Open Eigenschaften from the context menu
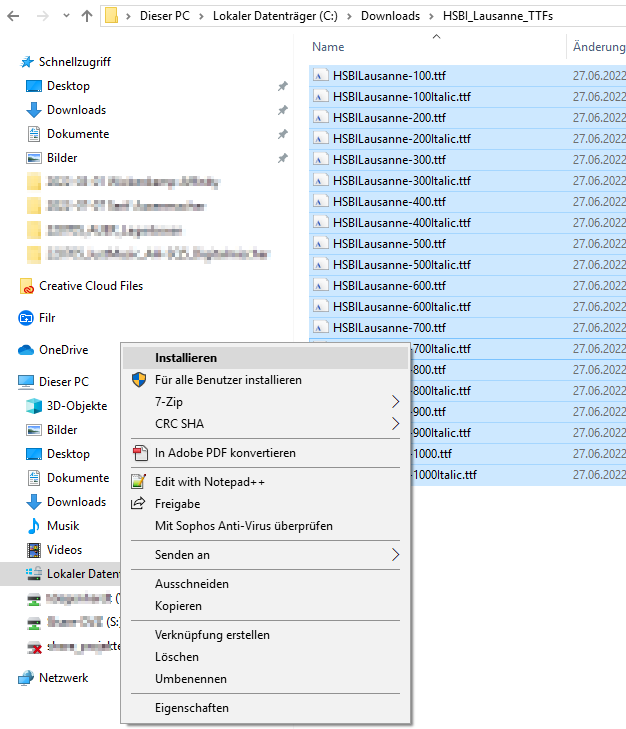626x729 pixels. pos(191,708)
